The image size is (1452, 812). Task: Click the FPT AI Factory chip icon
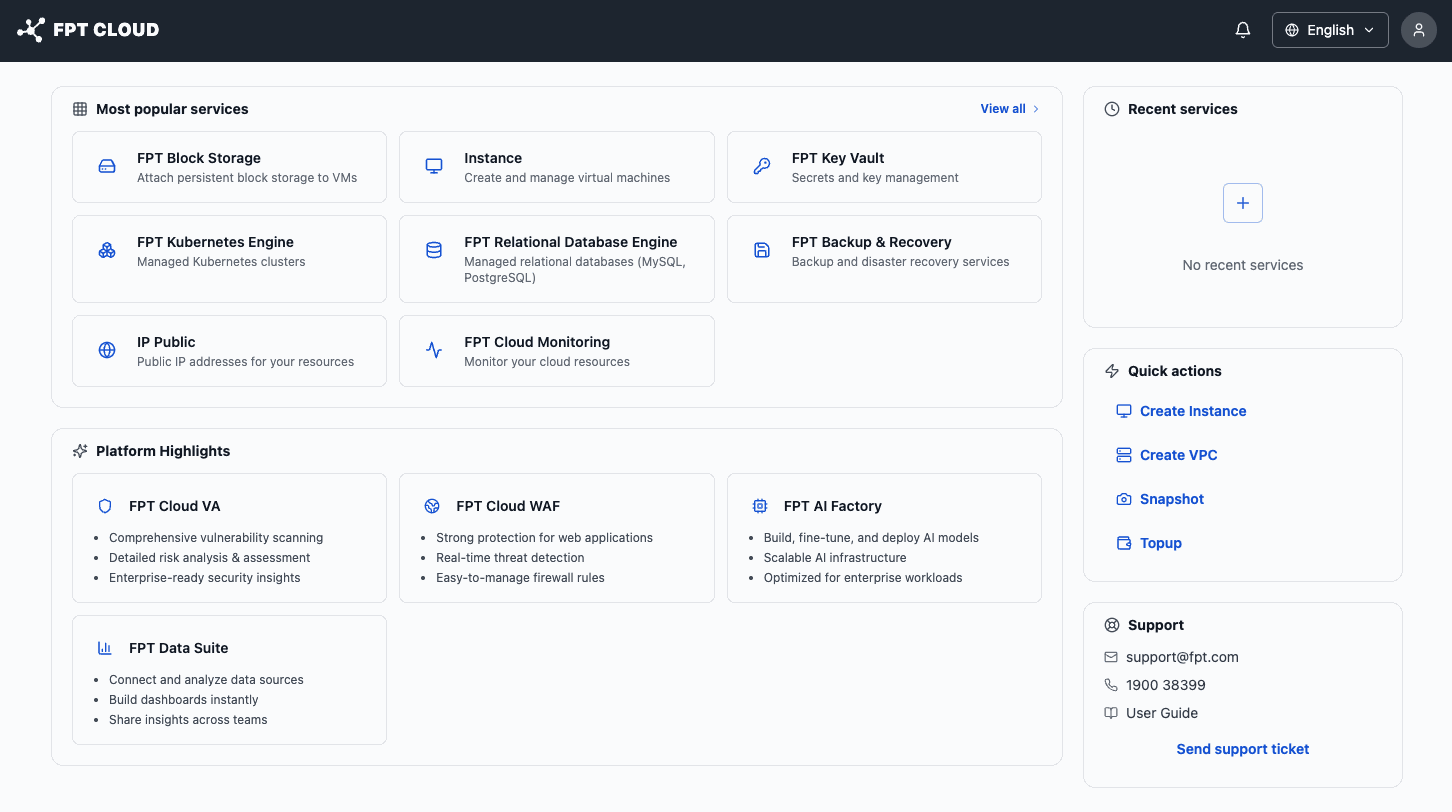[760, 506]
